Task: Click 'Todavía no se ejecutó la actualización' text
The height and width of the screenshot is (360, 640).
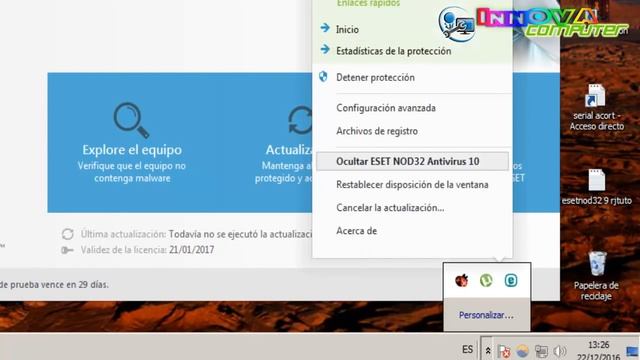Action: click(x=240, y=234)
